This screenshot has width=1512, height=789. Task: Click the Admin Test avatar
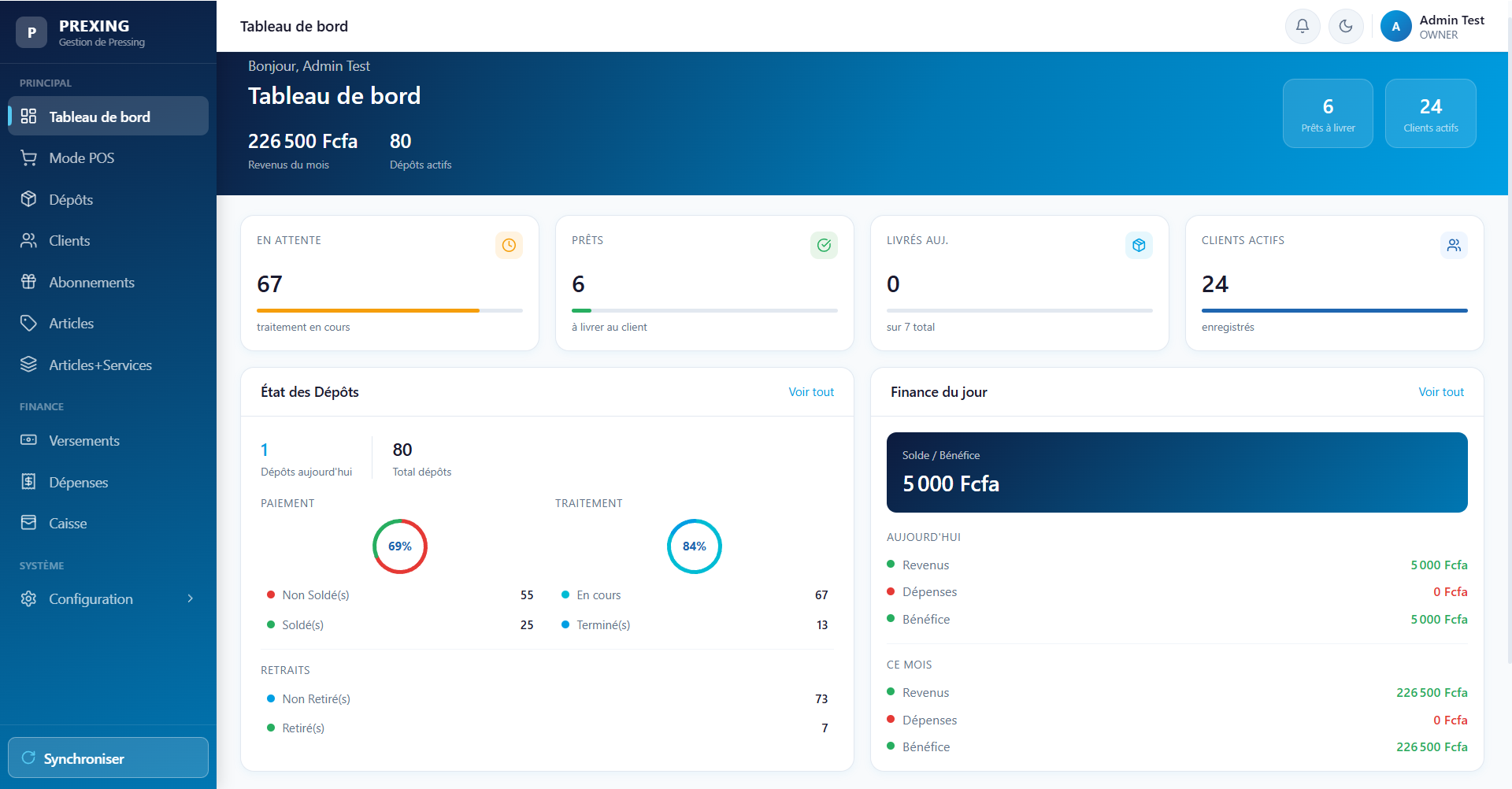tap(1395, 26)
